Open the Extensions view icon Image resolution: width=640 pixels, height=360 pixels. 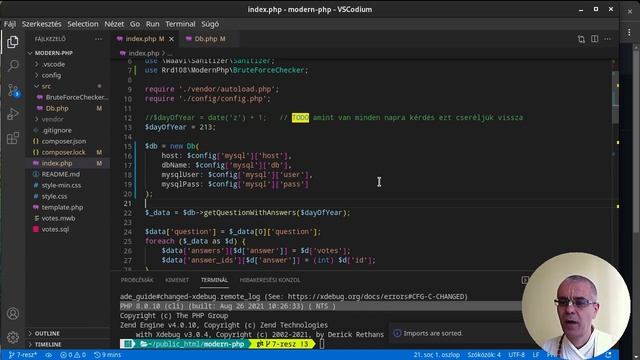pyautogui.click(x=13, y=138)
